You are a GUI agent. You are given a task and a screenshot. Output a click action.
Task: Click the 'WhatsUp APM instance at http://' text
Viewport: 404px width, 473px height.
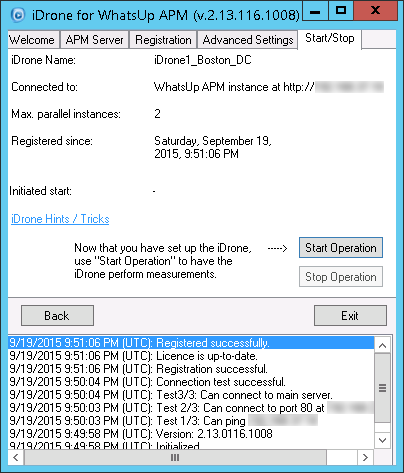click(234, 87)
